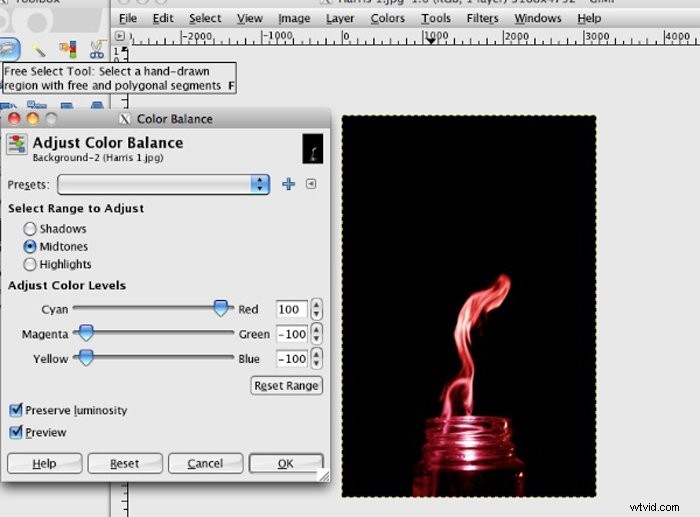700x517 pixels.
Task: Pick the Scissors Select tool
Action: click(x=97, y=47)
